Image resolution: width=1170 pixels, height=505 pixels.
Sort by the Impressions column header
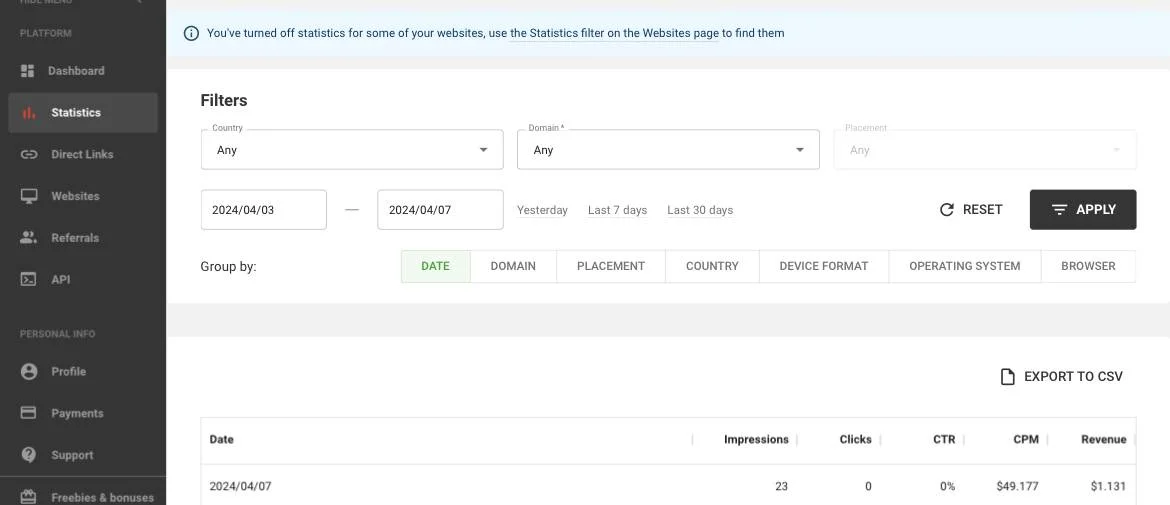756,439
